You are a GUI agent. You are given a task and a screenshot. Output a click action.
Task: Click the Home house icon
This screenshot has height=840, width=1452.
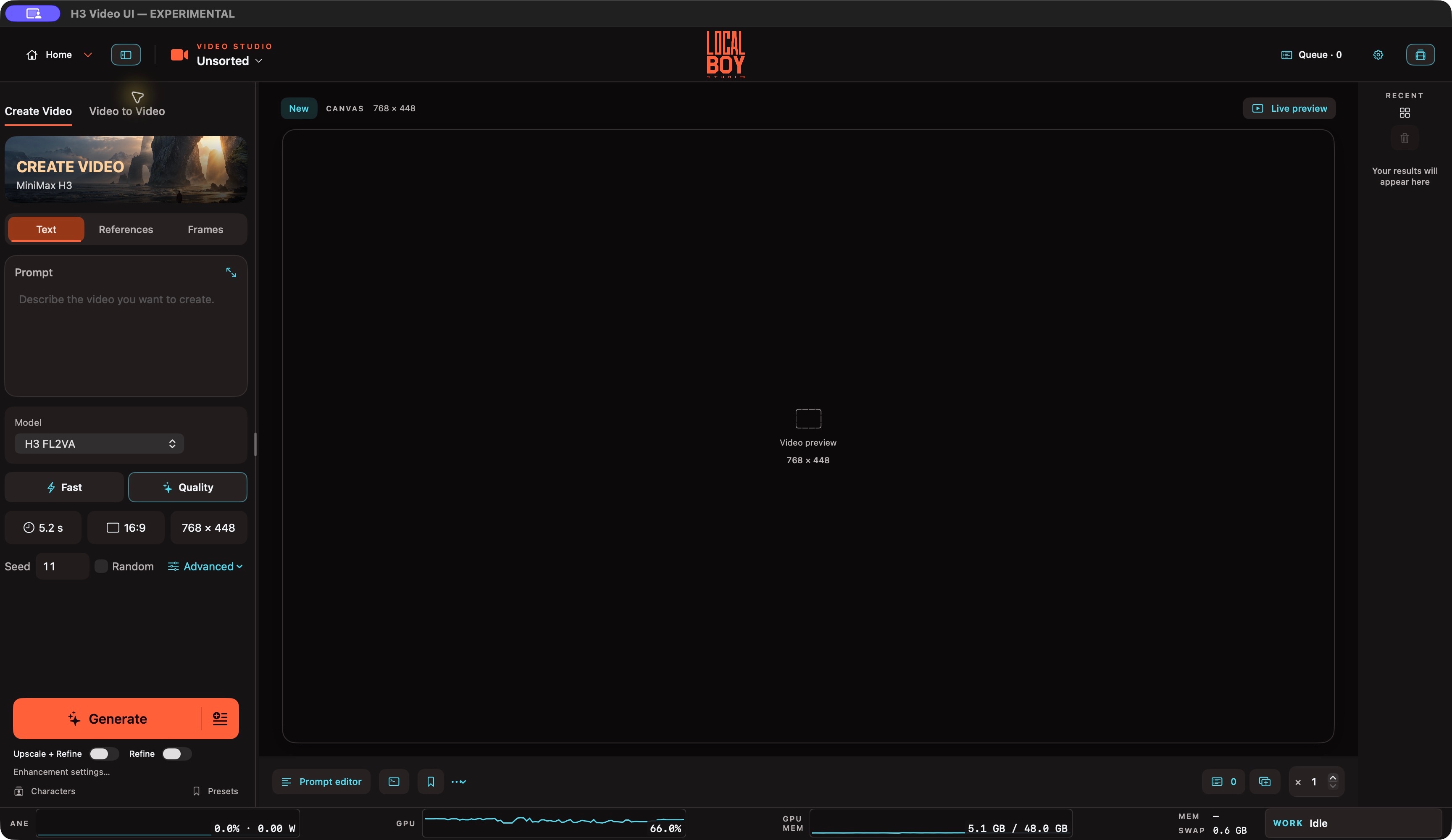32,55
